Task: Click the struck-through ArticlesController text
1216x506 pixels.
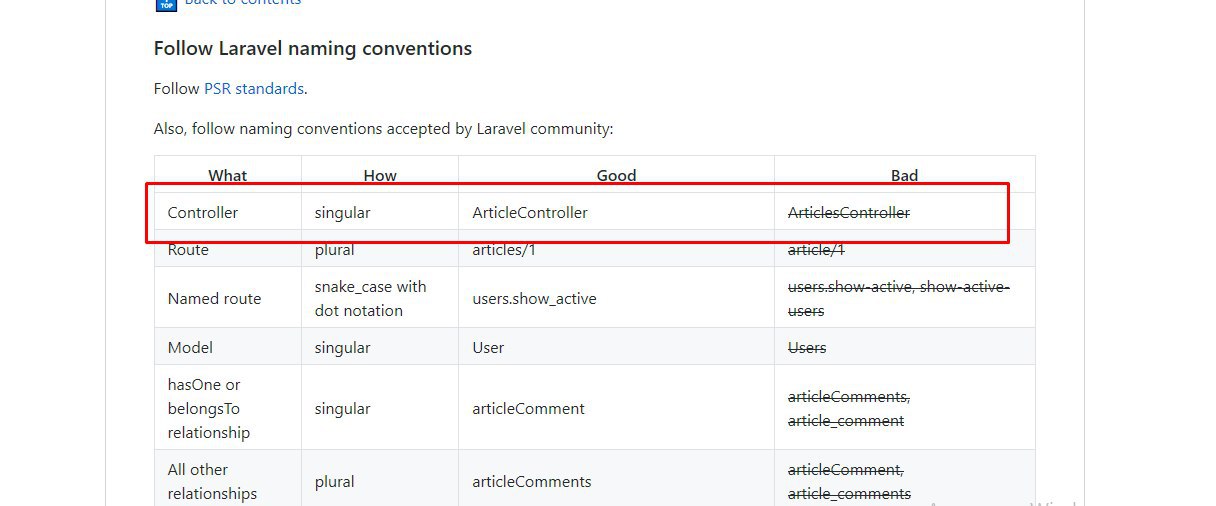Action: pyautogui.click(x=849, y=213)
